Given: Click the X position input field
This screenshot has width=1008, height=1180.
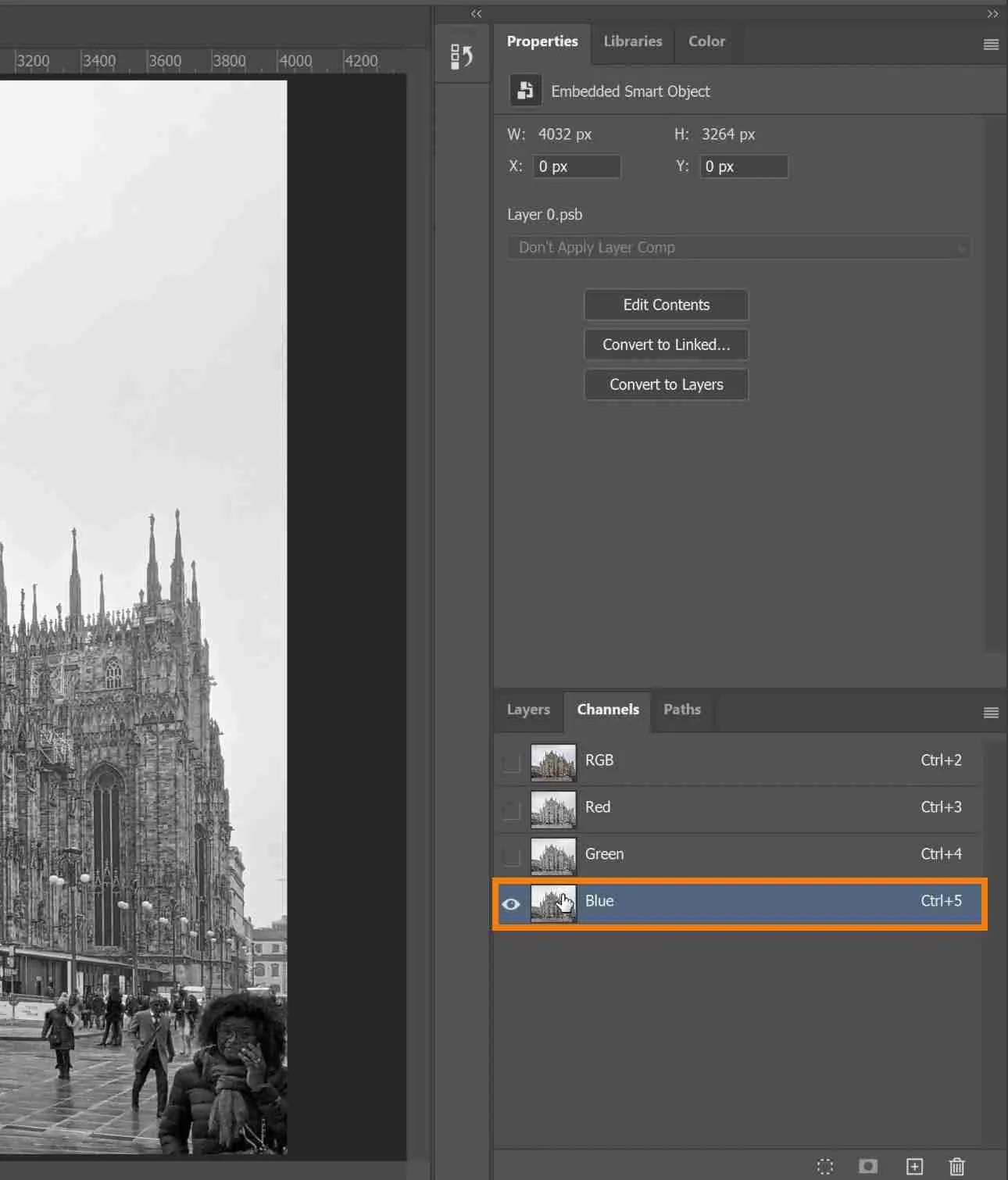Looking at the screenshot, I should coord(577,166).
